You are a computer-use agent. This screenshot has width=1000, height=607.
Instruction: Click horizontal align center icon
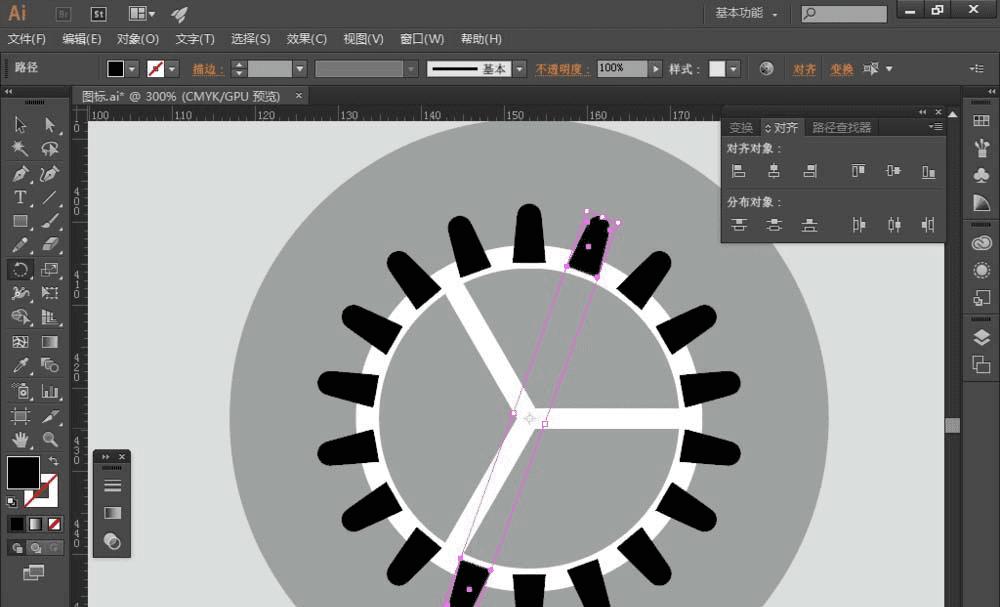774,171
